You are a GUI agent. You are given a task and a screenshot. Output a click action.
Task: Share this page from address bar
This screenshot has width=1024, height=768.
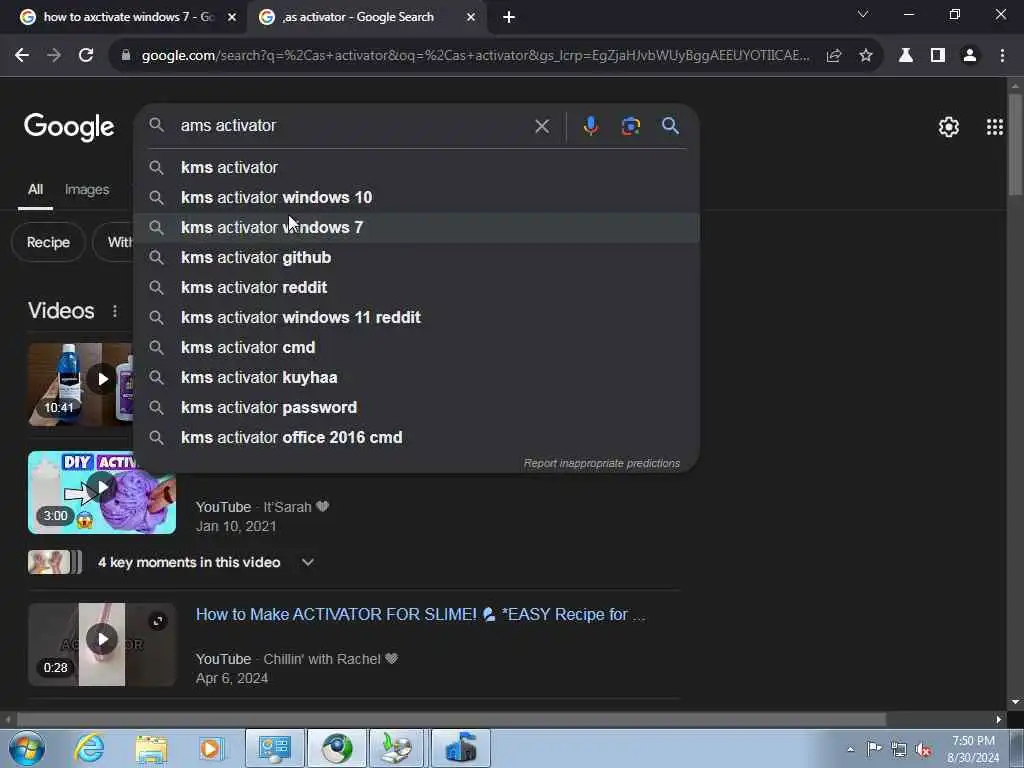click(x=833, y=56)
